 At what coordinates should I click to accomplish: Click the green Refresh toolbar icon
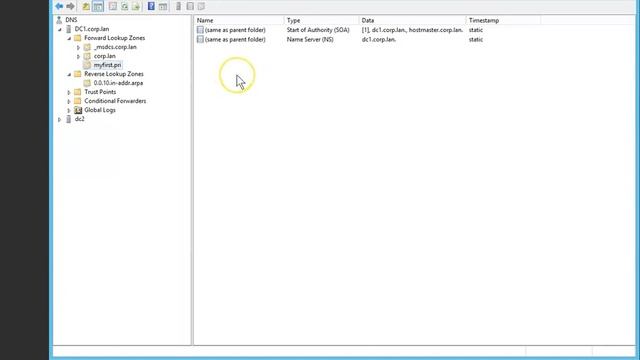[124, 6]
